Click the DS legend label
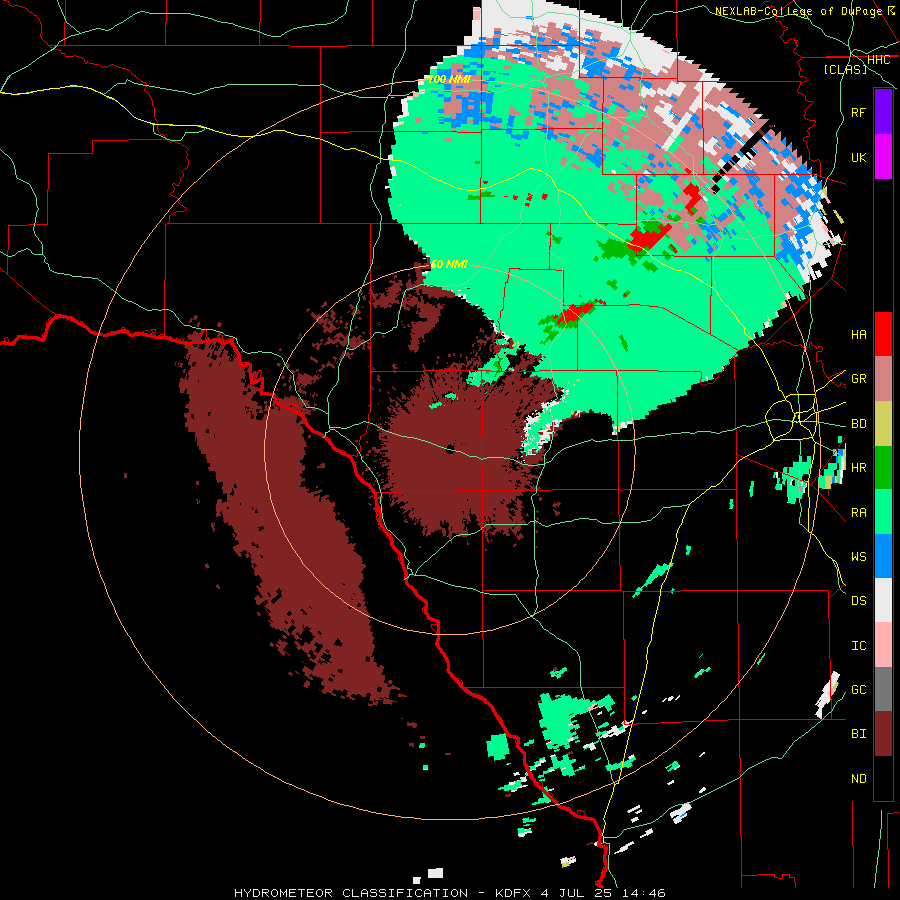 [859, 601]
